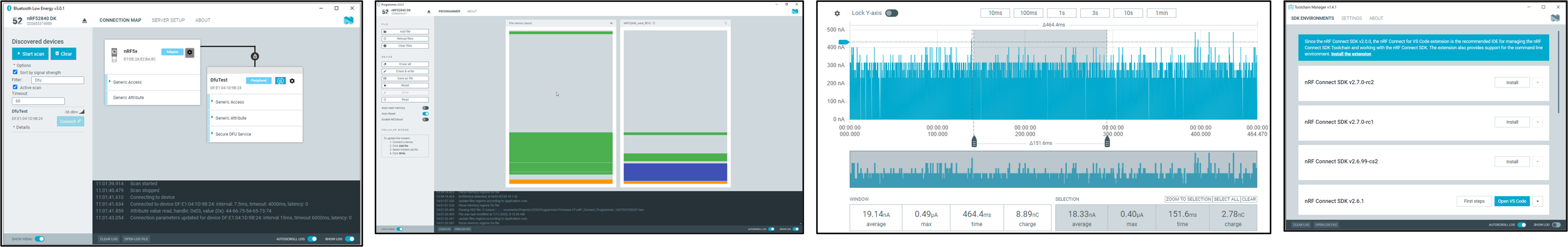Click the Bluetooth Low Energy title icon
The height and width of the screenshot is (247, 1568).
pyautogui.click(x=9, y=8)
